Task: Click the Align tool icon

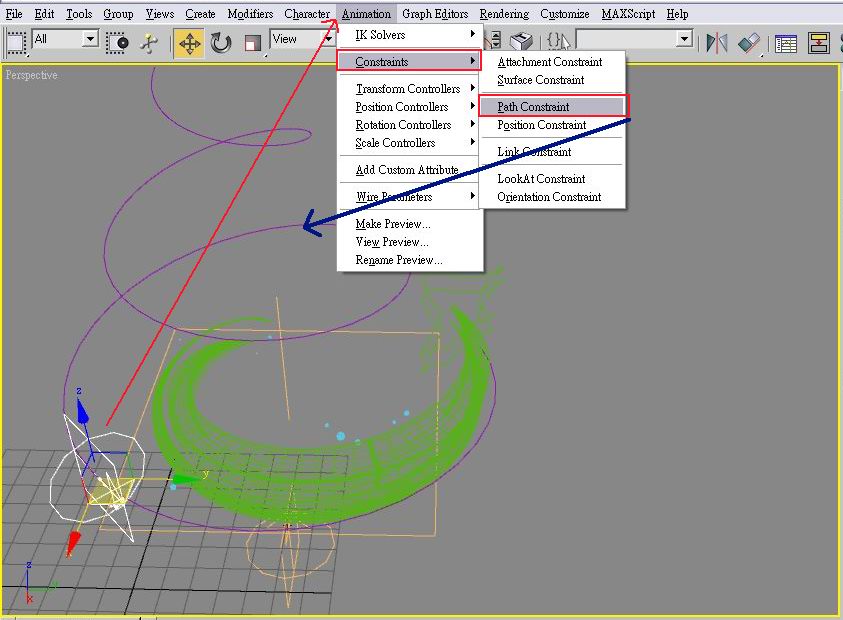Action: (x=749, y=42)
